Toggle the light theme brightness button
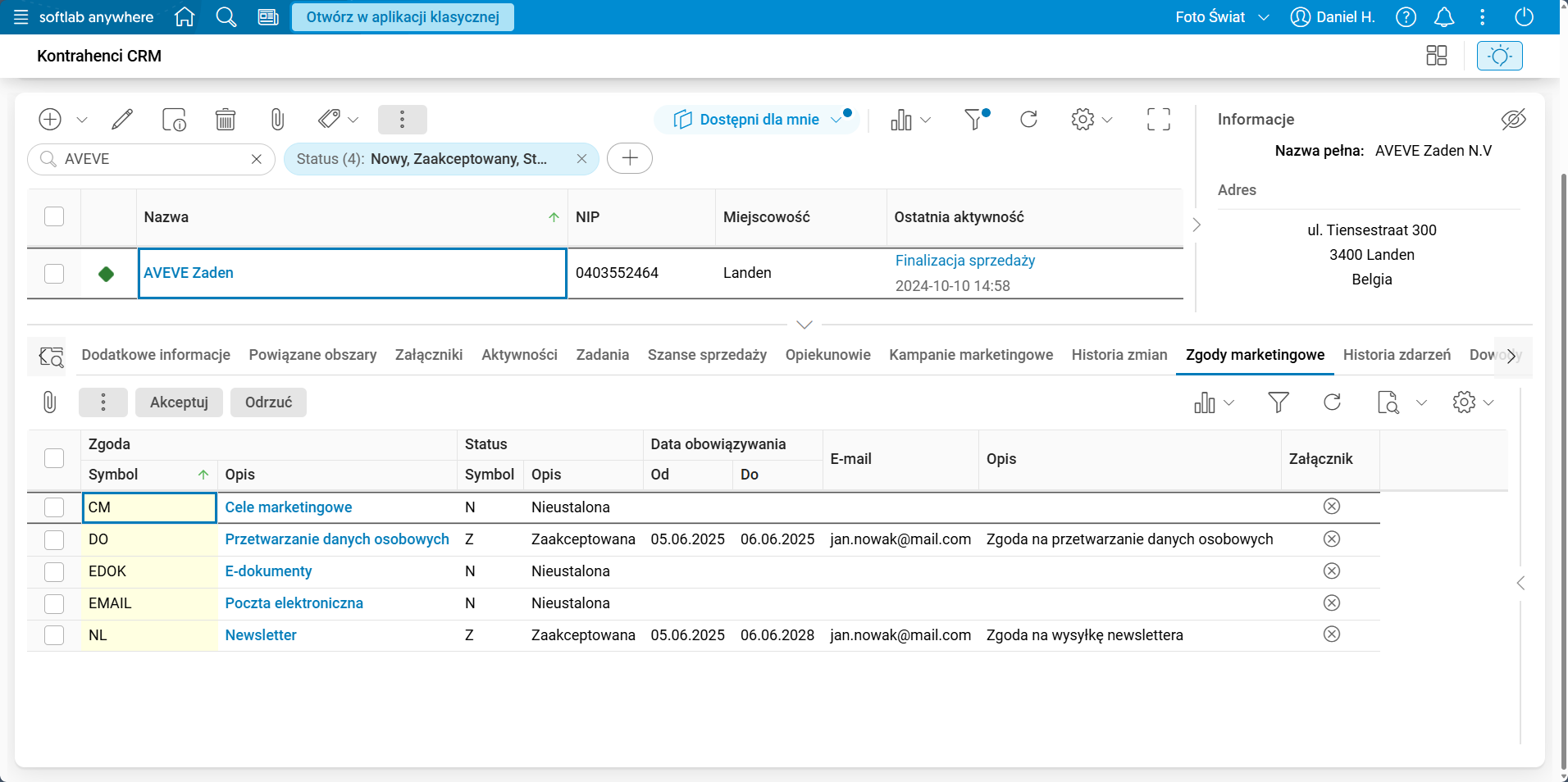The width and height of the screenshot is (1568, 782). coord(1499,56)
